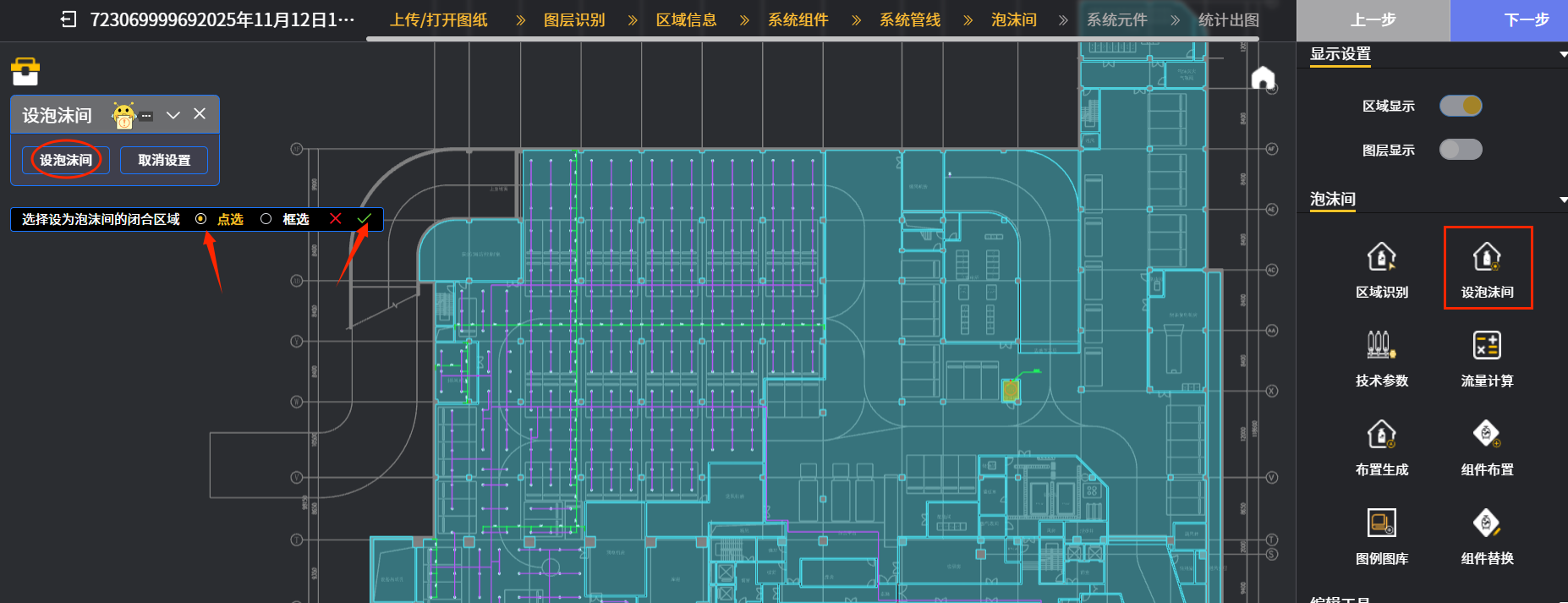Click the 下一步 button
Screen dimensions: 1568x603
(1526, 19)
